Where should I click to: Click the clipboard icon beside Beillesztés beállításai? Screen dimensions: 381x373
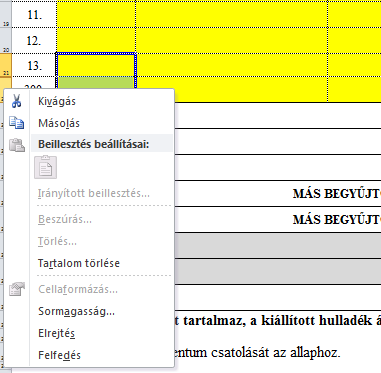pyautogui.click(x=17, y=145)
